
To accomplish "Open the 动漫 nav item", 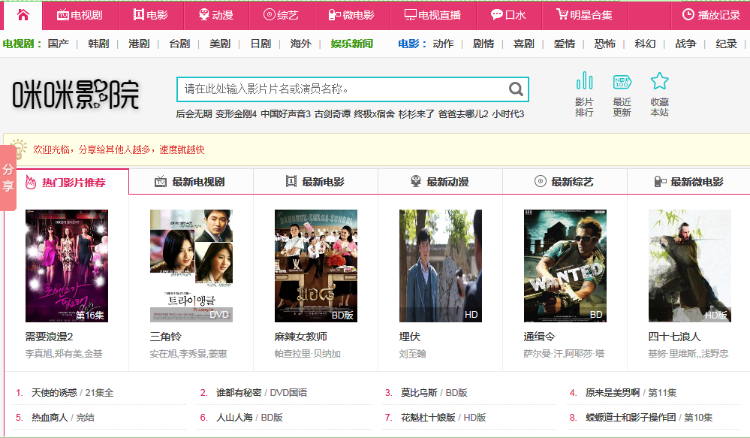I will (216, 15).
